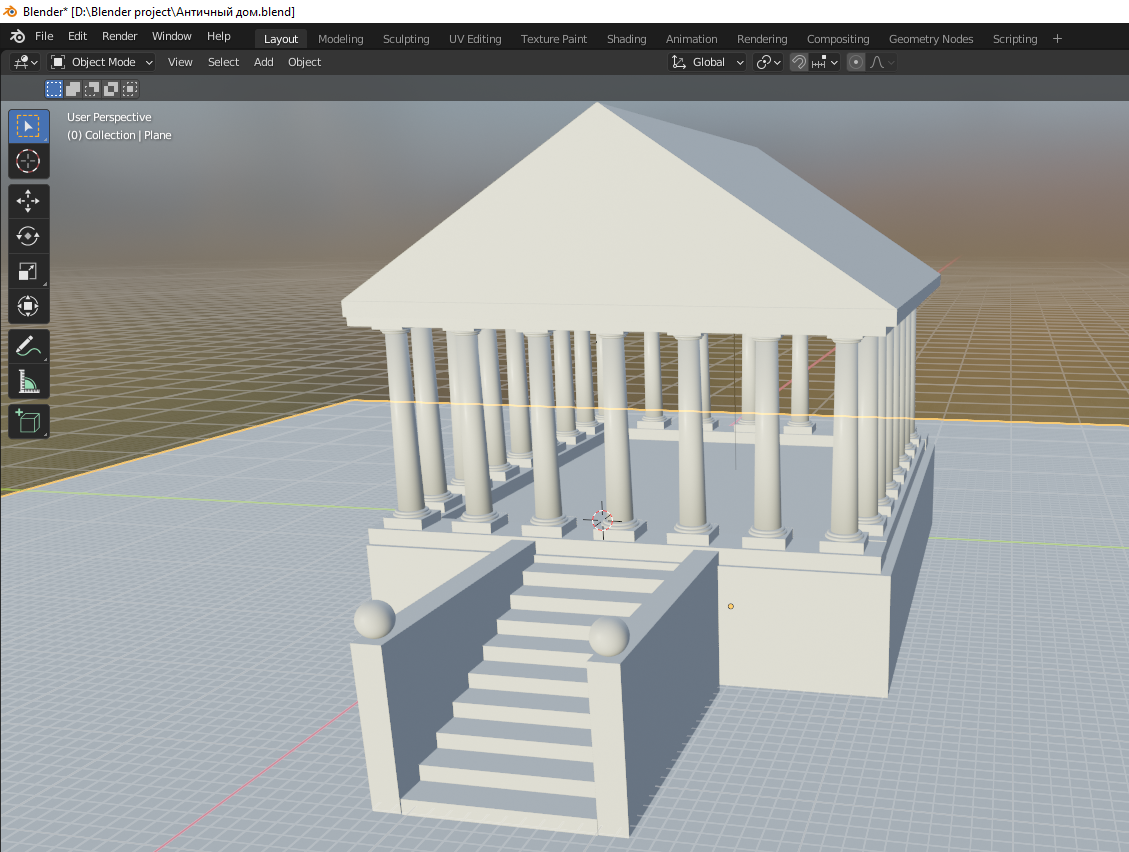Set selection mode to subtract
The height and width of the screenshot is (852, 1129).
(x=91, y=89)
